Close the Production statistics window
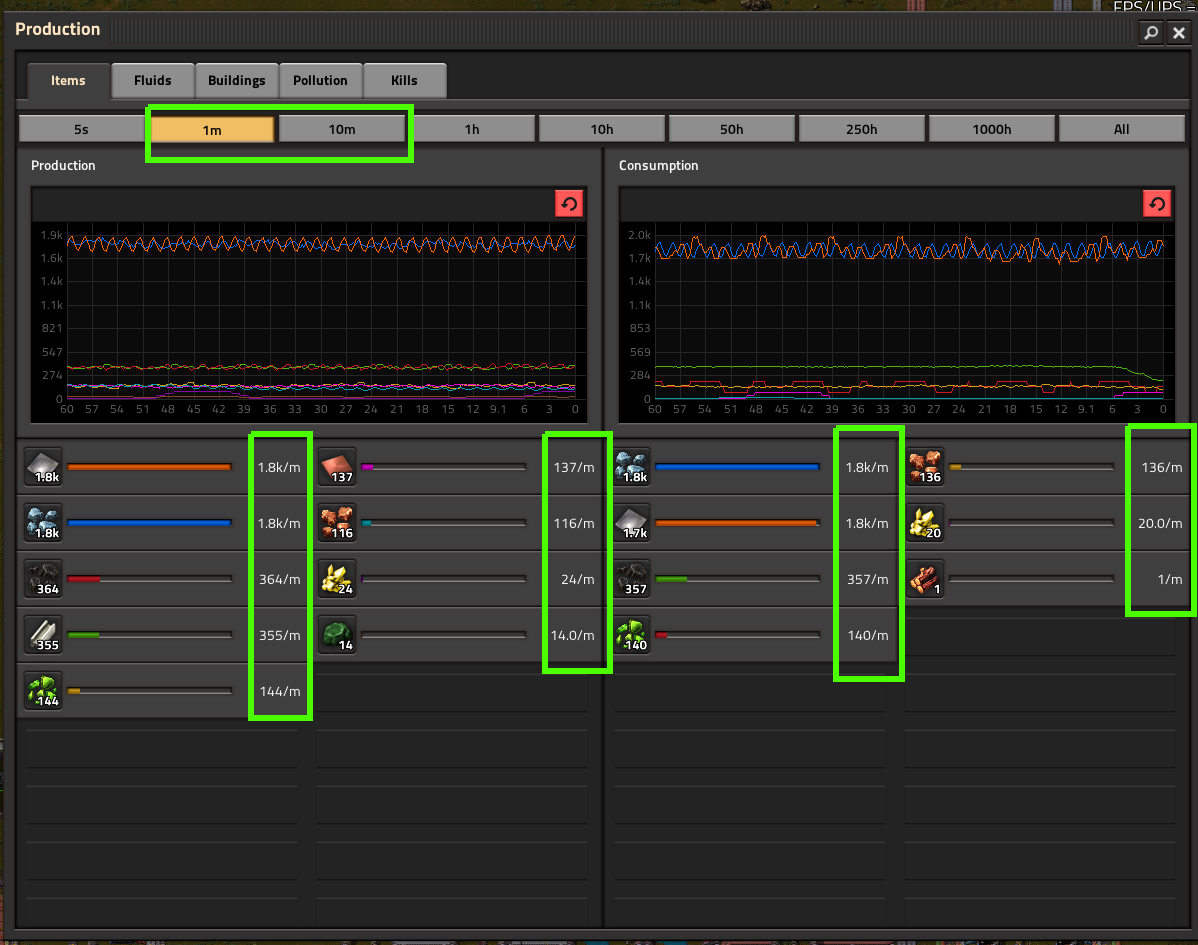 click(x=1179, y=33)
